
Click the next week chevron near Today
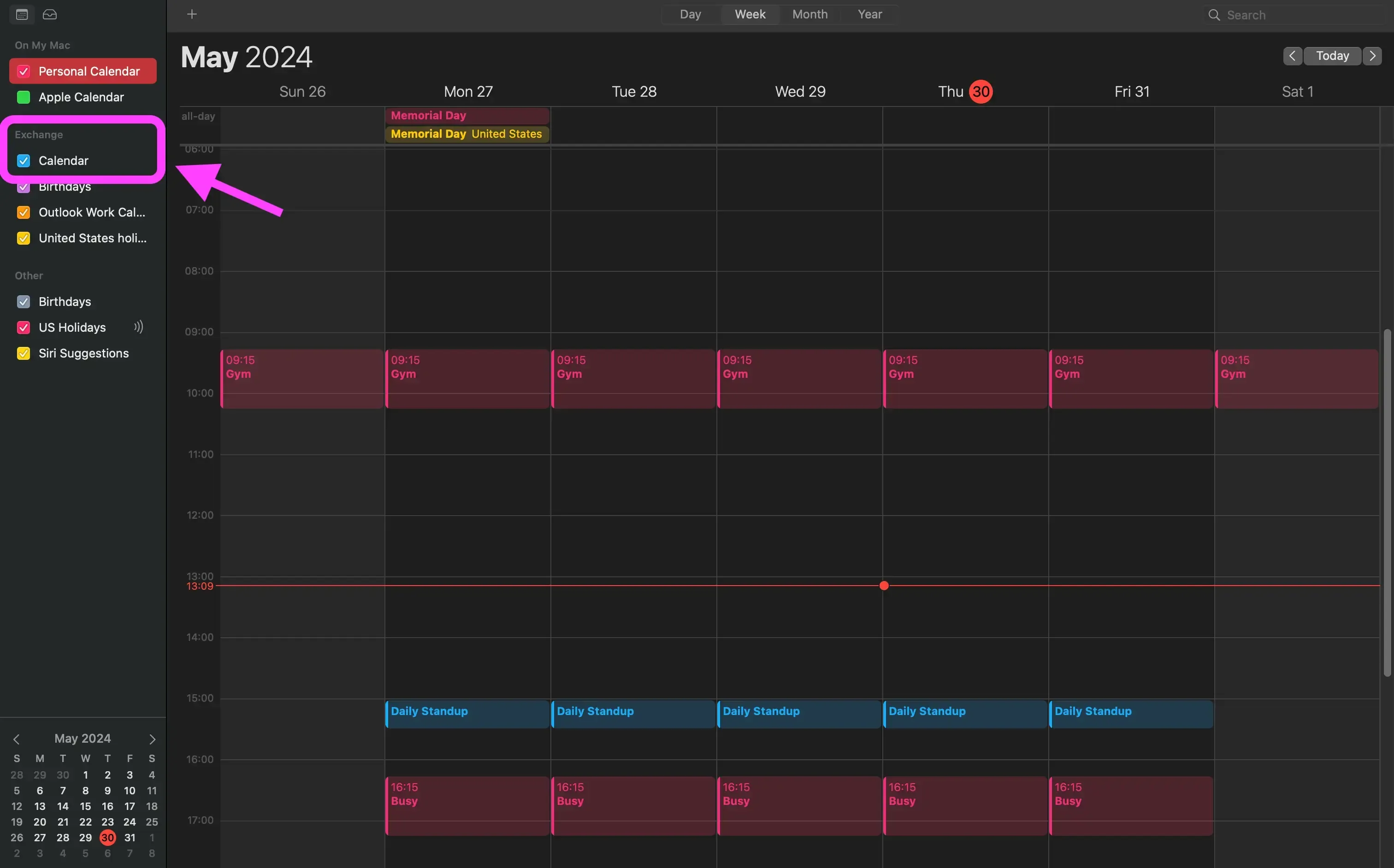coord(1372,56)
